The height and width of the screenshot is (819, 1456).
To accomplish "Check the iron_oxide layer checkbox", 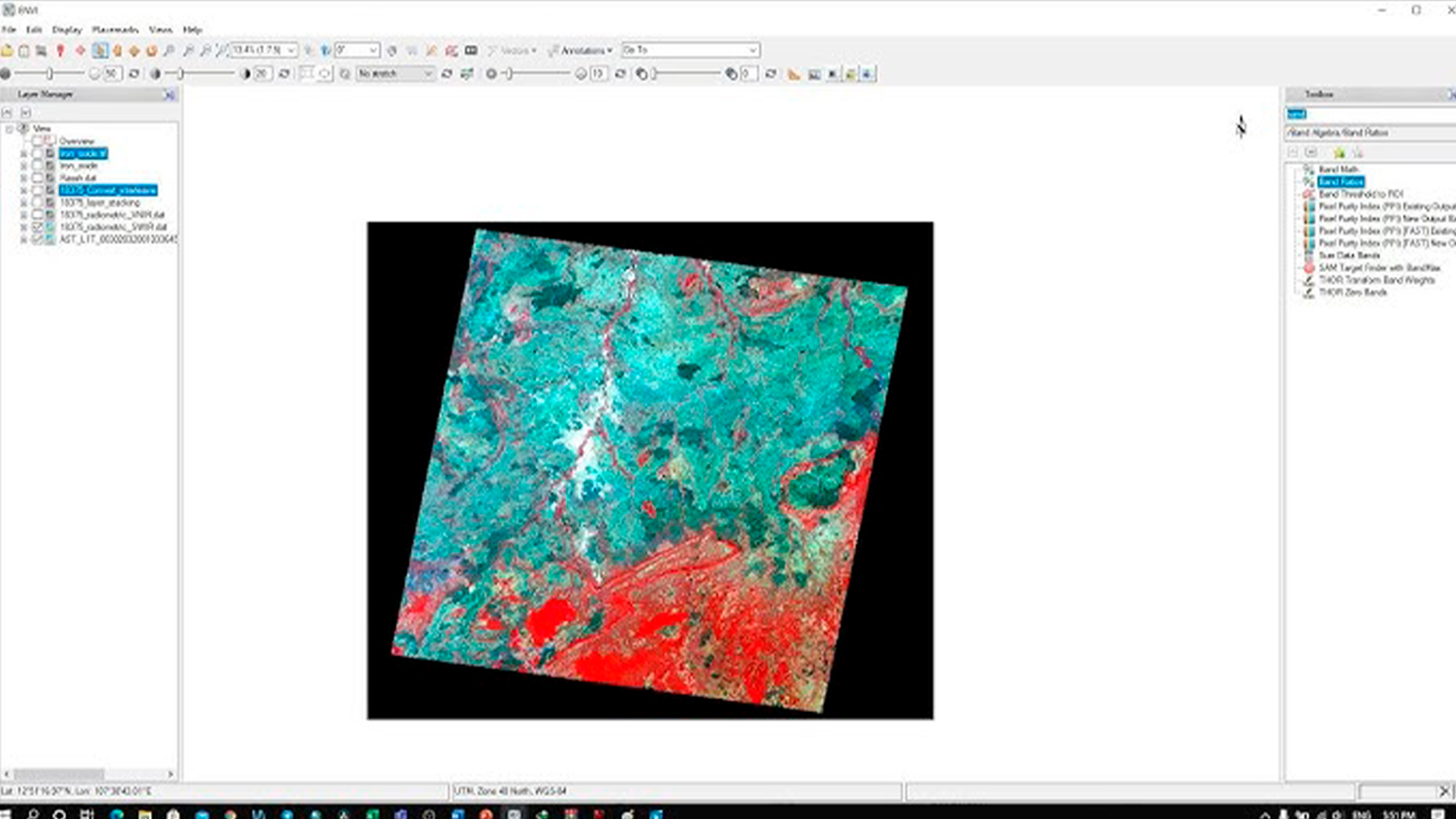I will (37, 165).
